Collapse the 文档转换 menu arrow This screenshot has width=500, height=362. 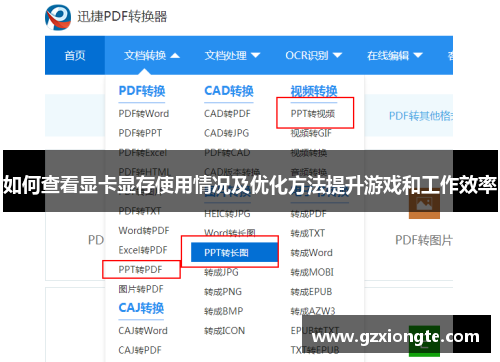175,56
